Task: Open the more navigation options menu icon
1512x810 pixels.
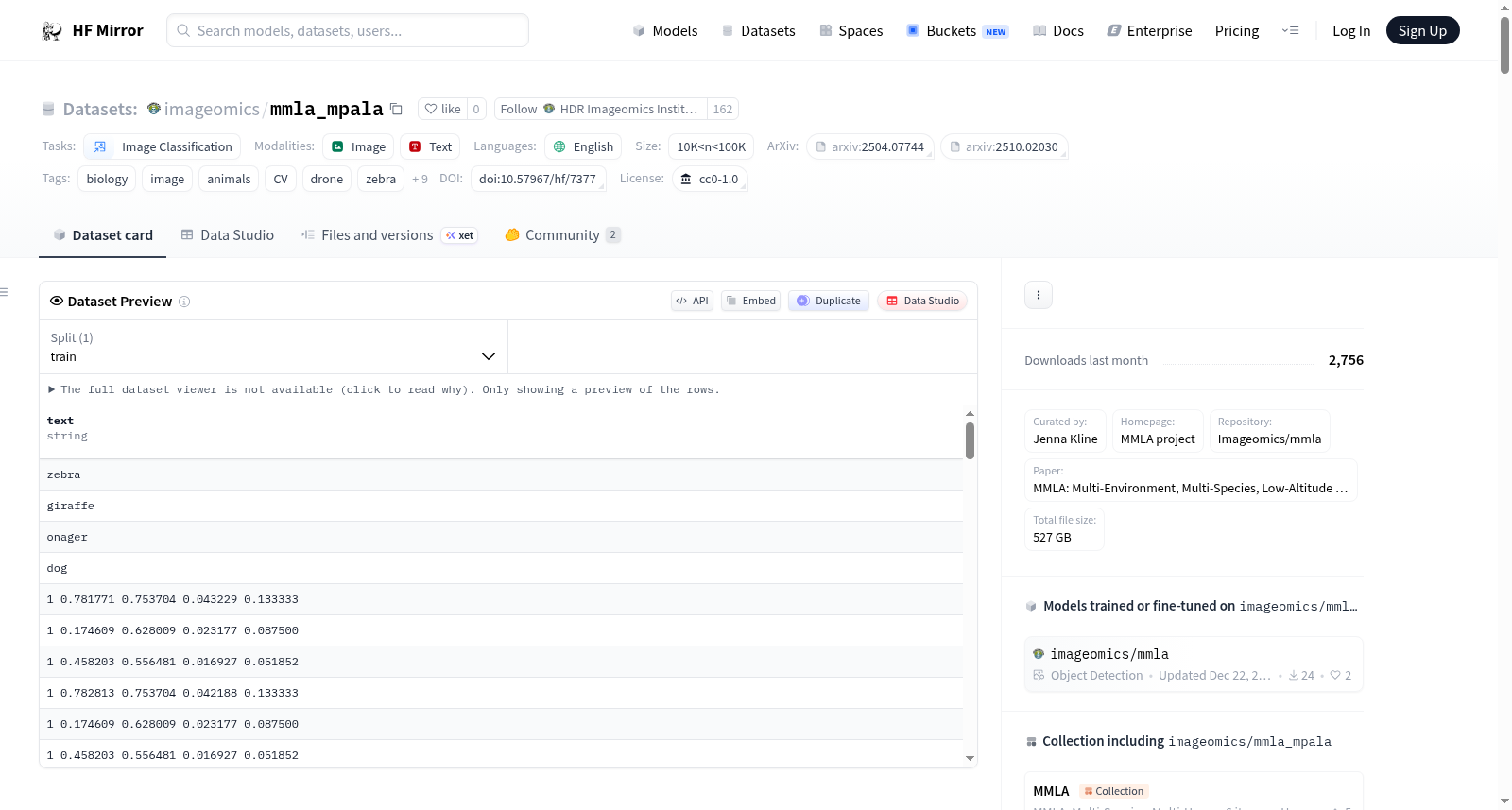Action: click(1290, 31)
